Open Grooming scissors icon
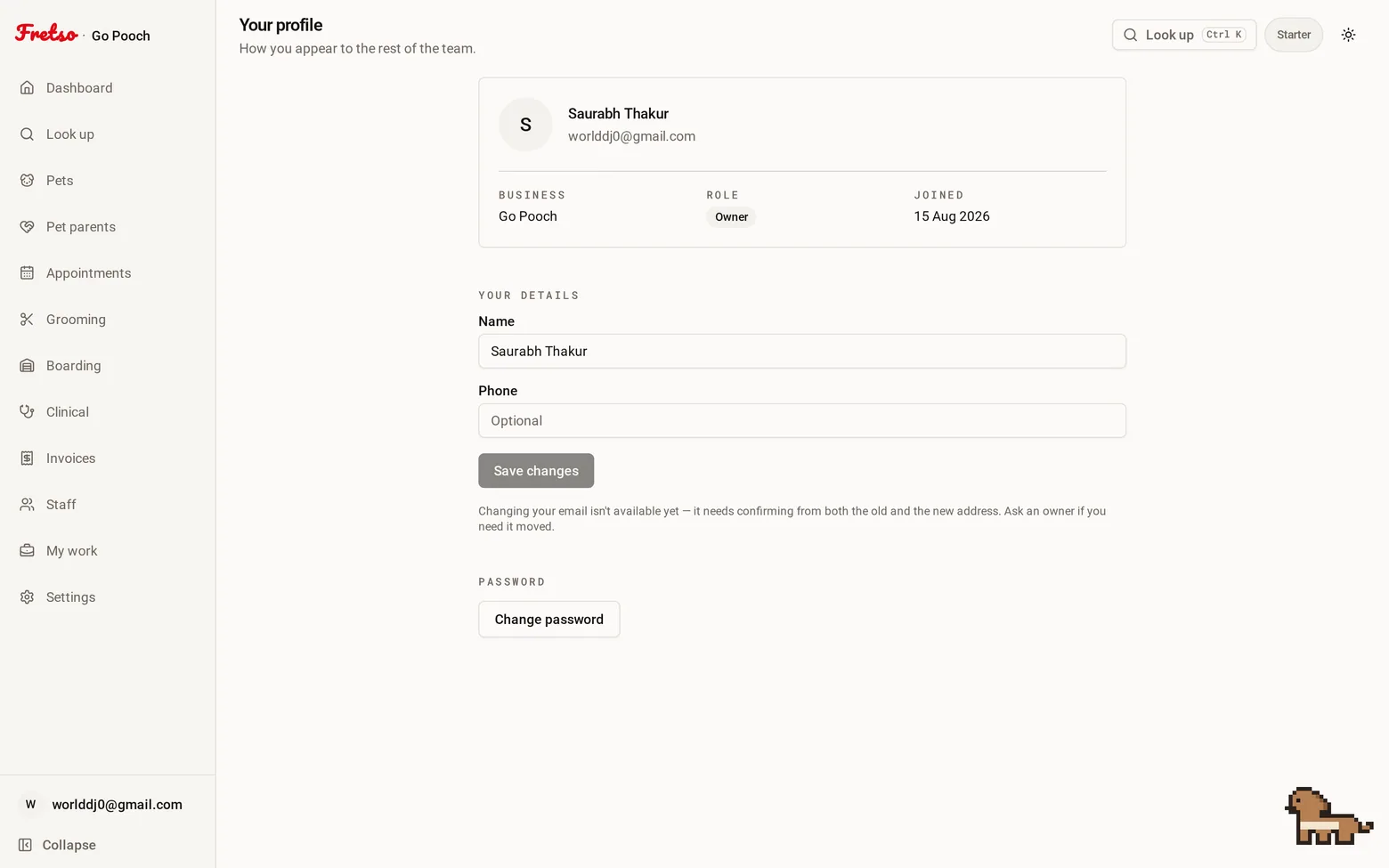The width and height of the screenshot is (1389, 868). (x=27, y=319)
